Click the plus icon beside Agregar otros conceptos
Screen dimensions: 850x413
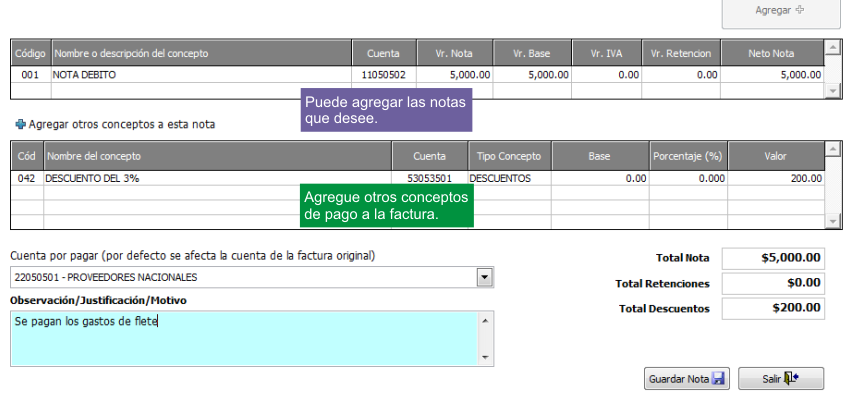pos(20,125)
